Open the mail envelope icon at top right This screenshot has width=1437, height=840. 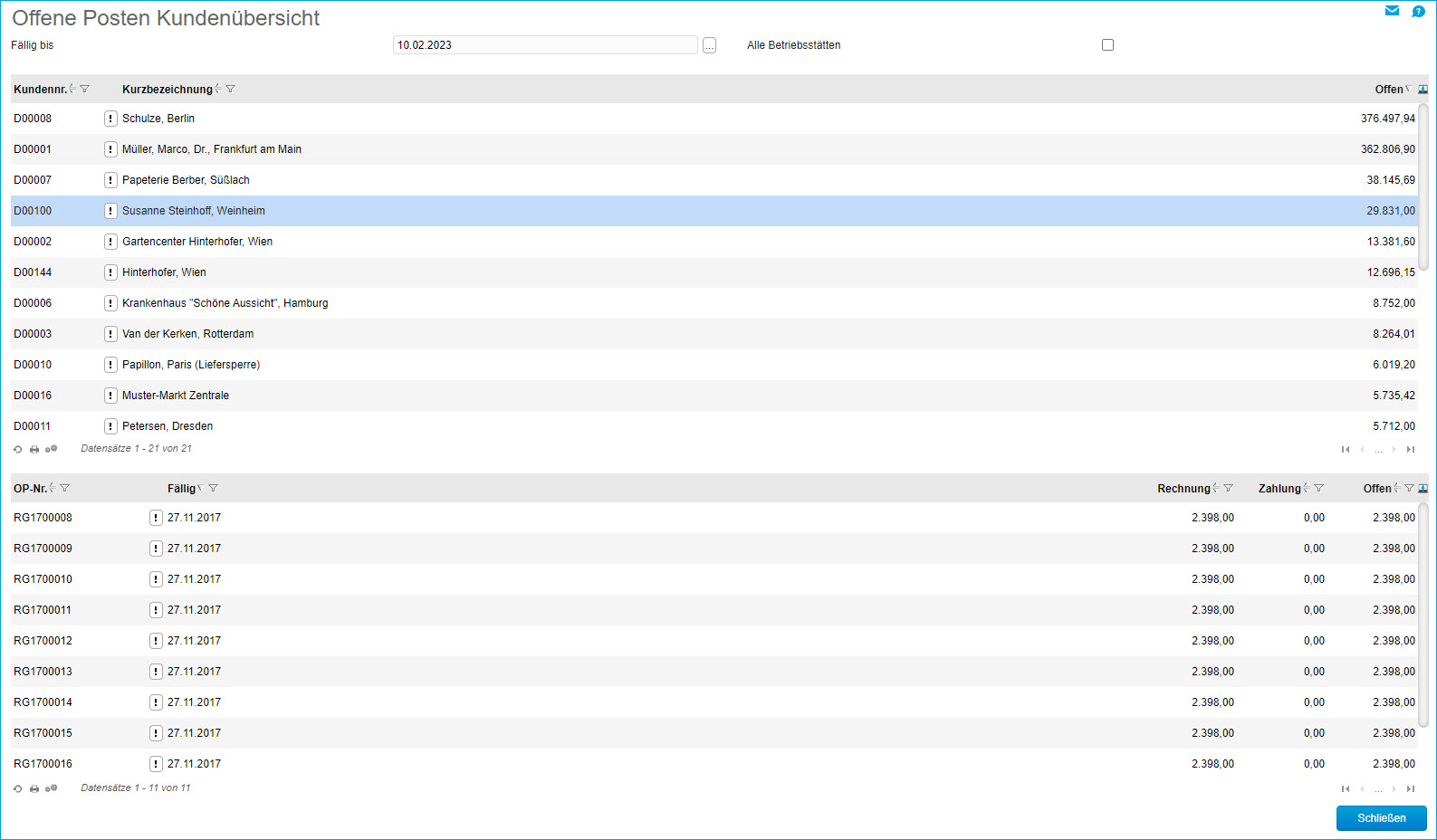pos(1392,11)
